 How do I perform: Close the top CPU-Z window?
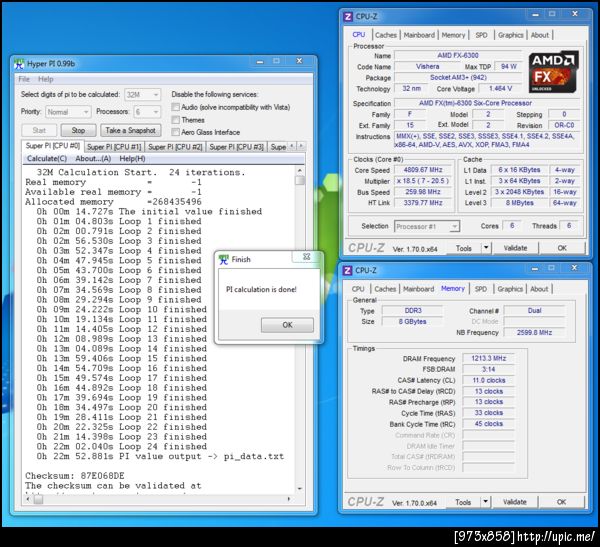click(575, 14)
